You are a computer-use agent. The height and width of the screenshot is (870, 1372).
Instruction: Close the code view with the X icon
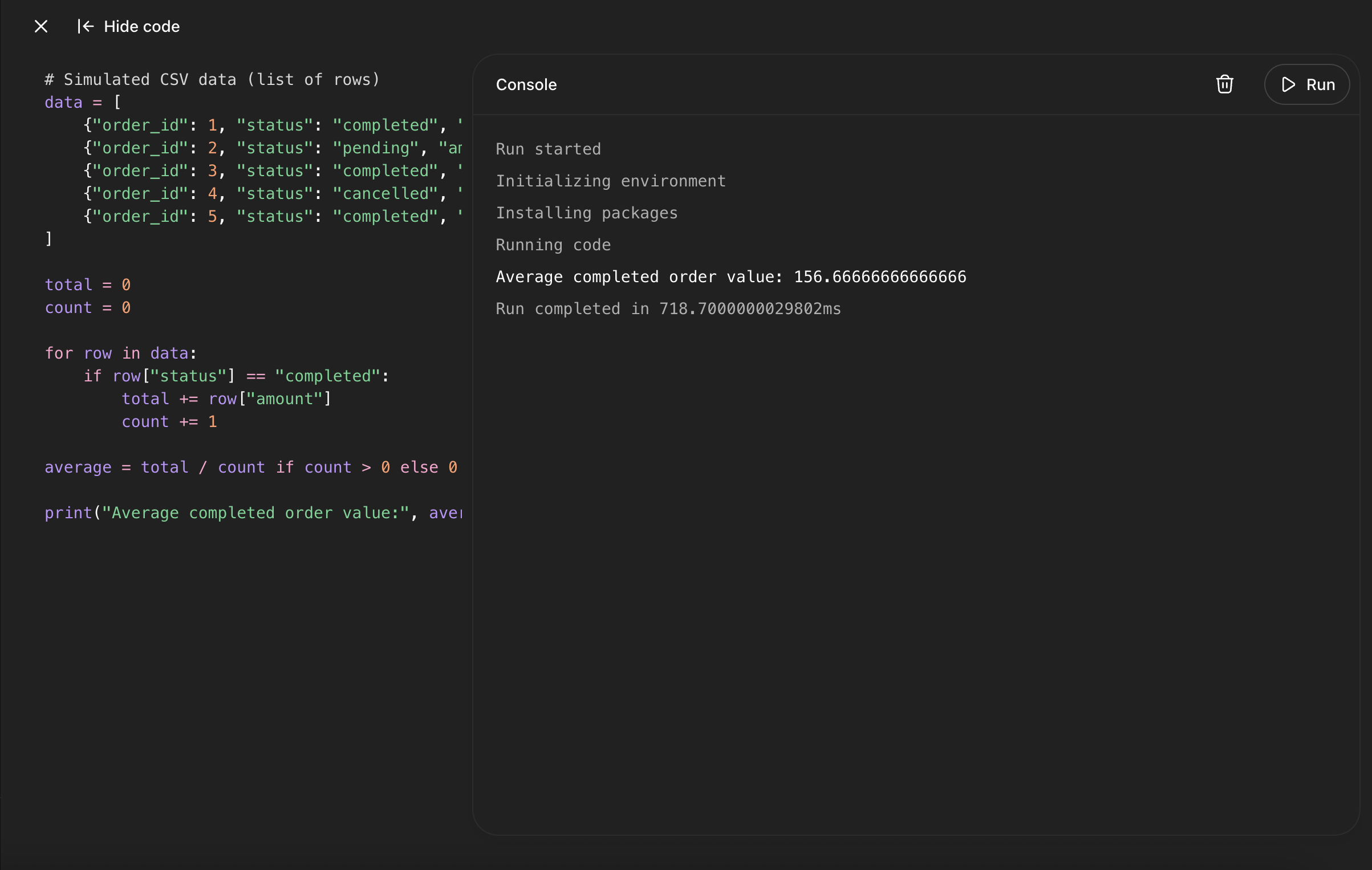click(x=41, y=26)
